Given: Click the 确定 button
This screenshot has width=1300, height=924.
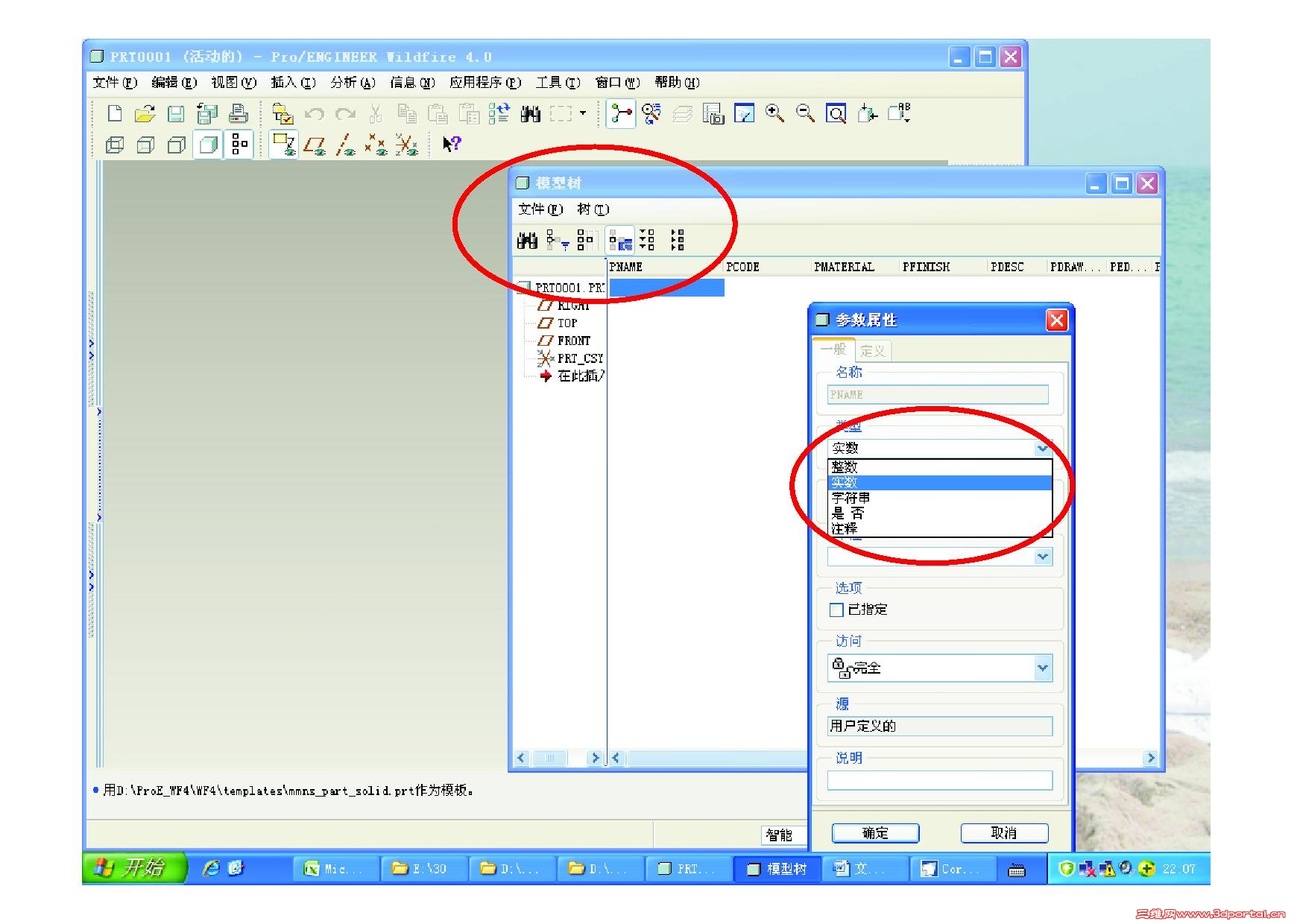Looking at the screenshot, I should 875,833.
